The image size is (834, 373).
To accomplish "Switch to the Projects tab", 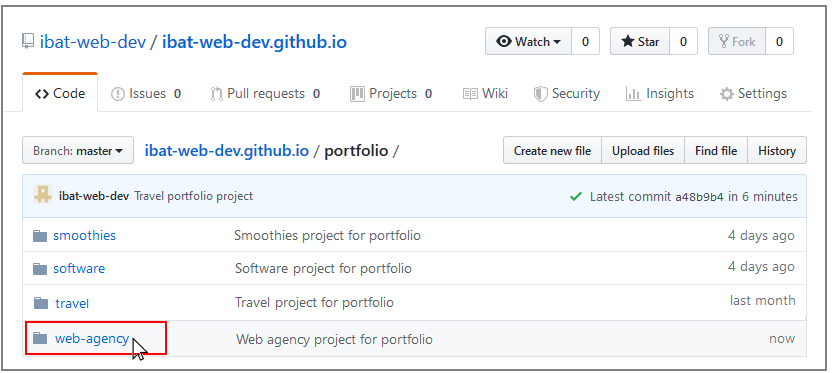I will click(391, 94).
